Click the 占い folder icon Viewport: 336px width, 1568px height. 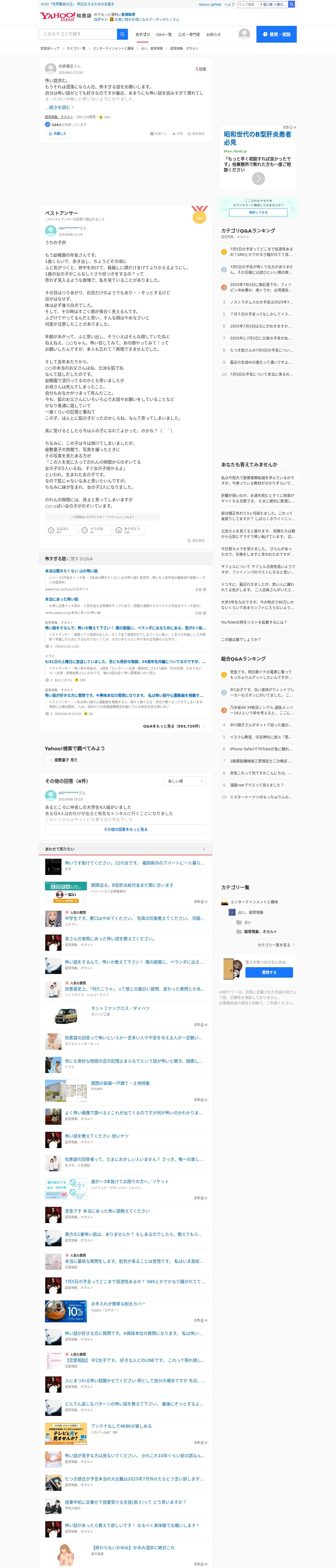point(239,922)
